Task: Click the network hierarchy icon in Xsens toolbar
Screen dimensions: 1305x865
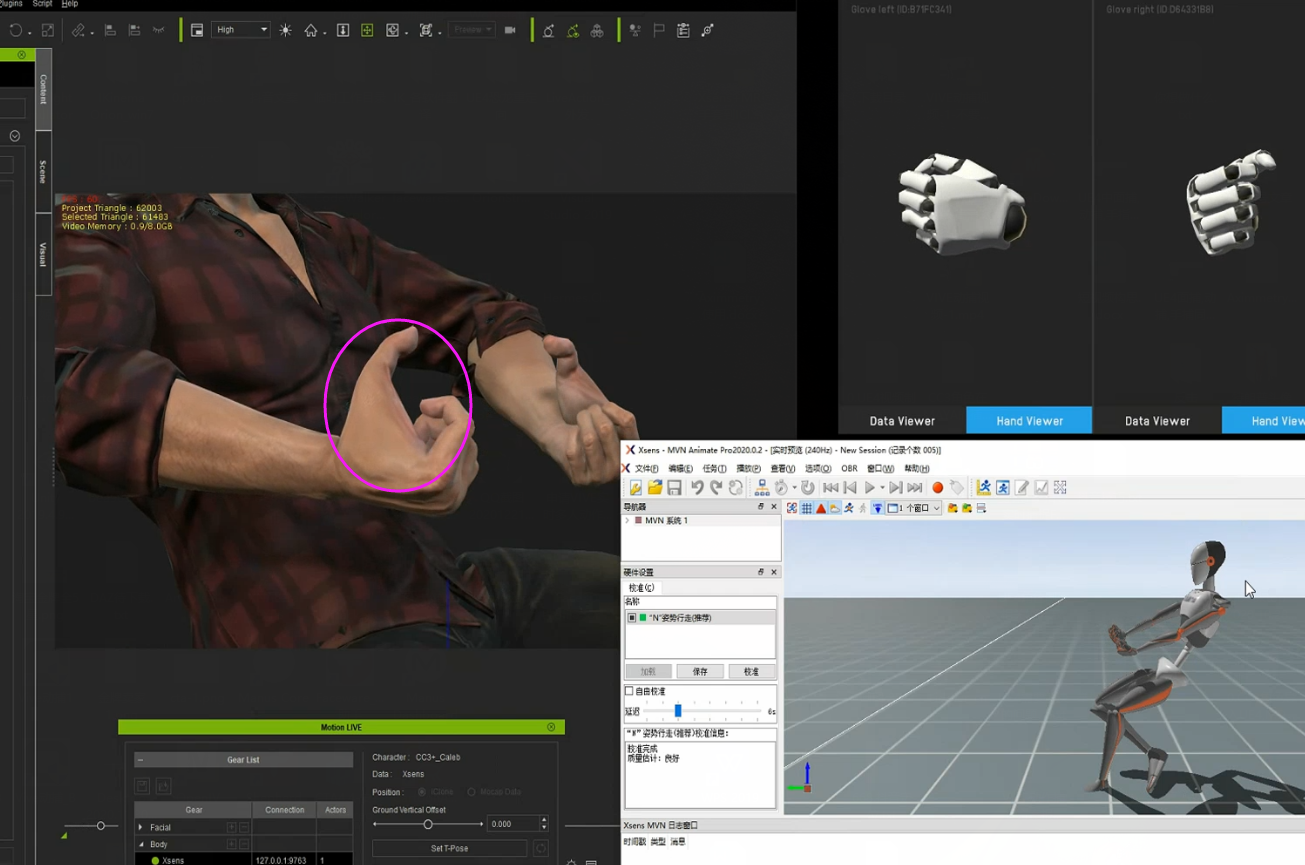Action: tap(762, 488)
